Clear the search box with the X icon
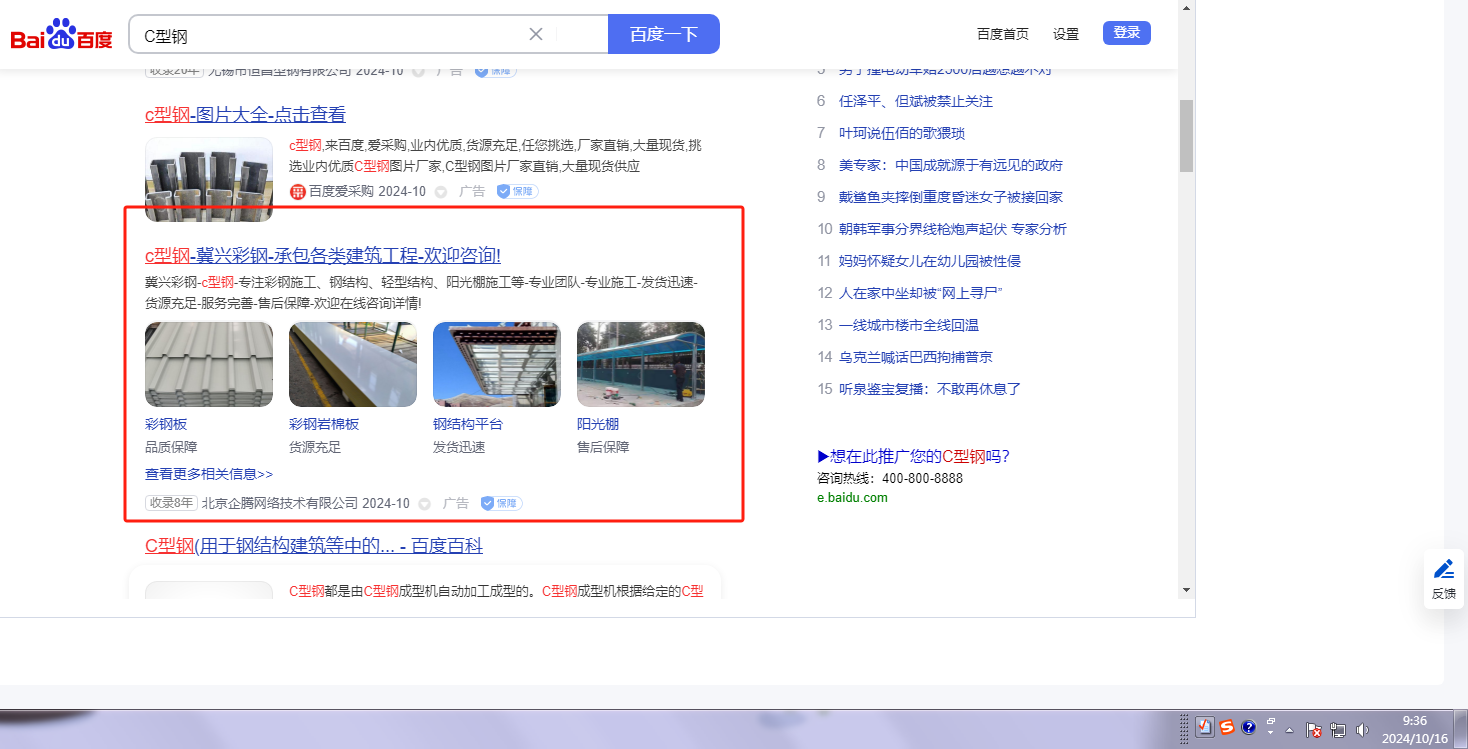The height and width of the screenshot is (749, 1468). click(x=536, y=34)
